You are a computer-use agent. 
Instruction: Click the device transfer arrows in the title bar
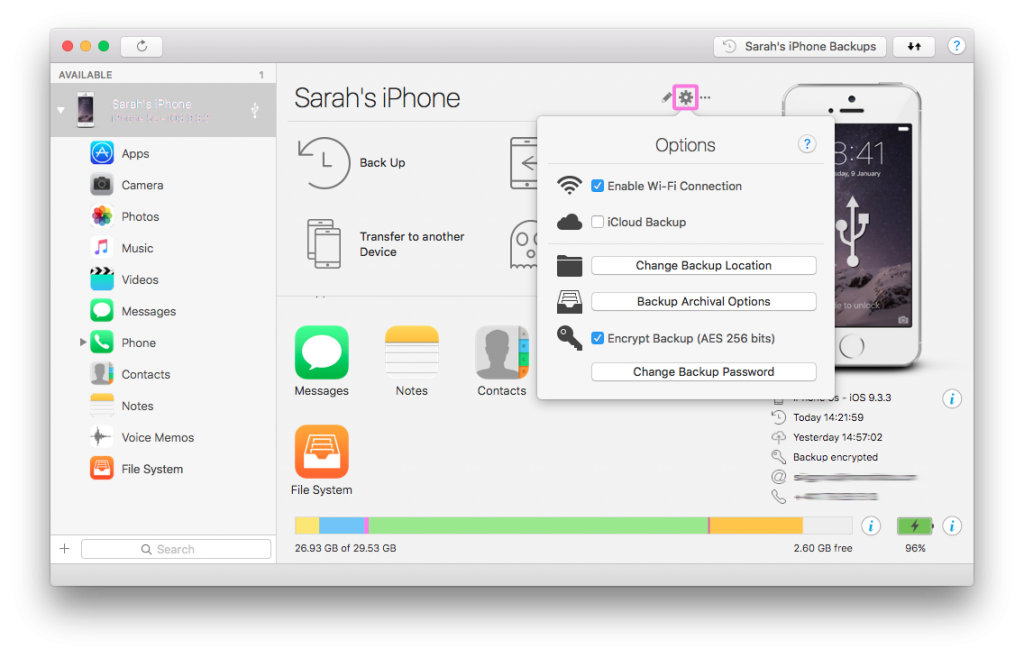(914, 46)
